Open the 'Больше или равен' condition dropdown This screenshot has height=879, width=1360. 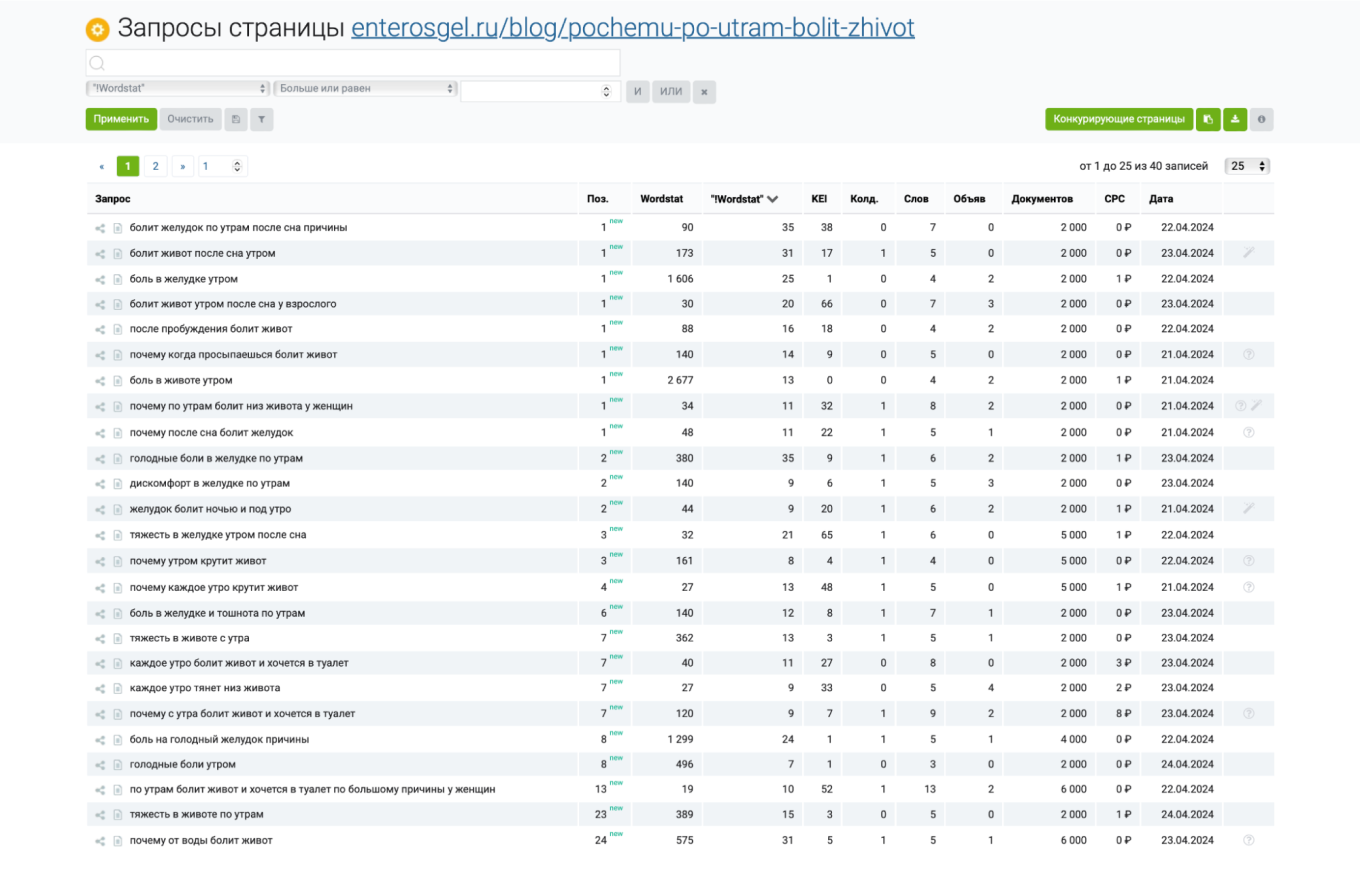pos(365,89)
